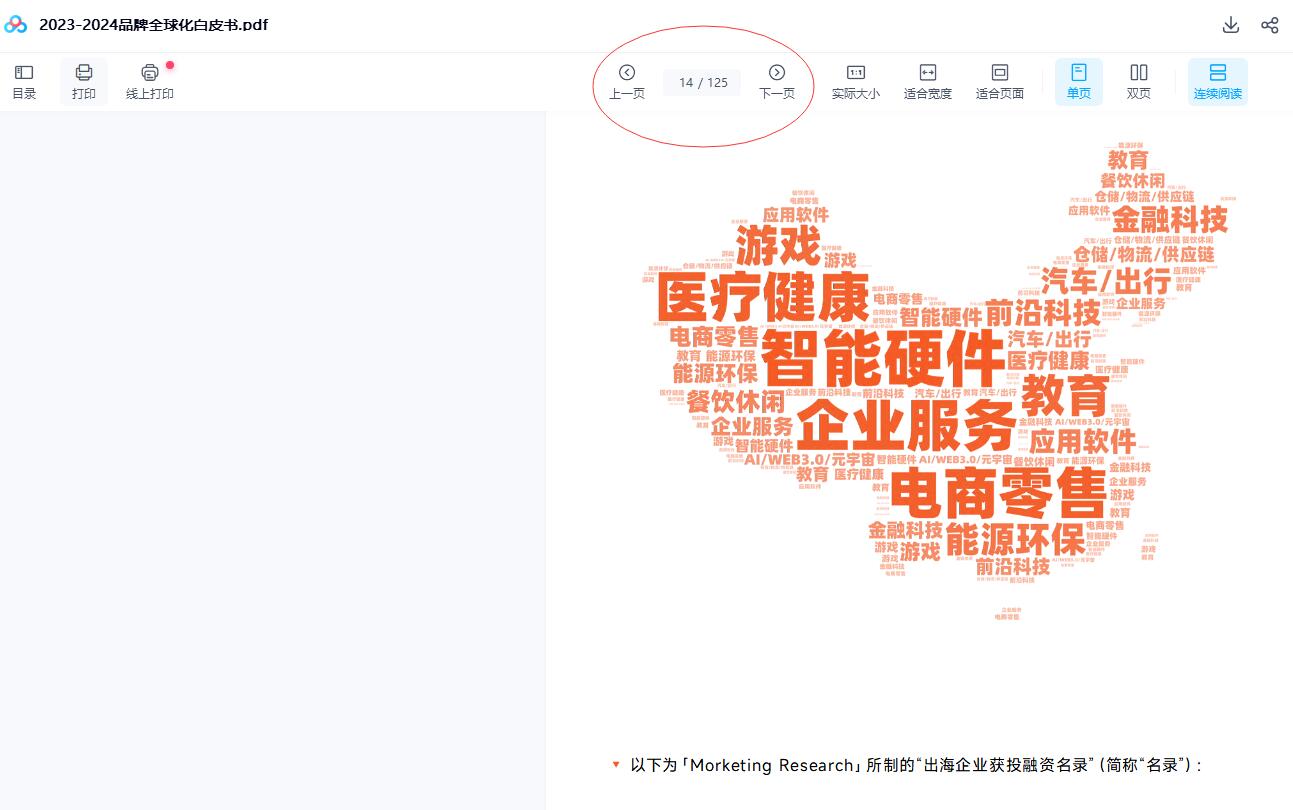Switch to 单页 single page view
The width and height of the screenshot is (1293, 810).
click(x=1079, y=81)
